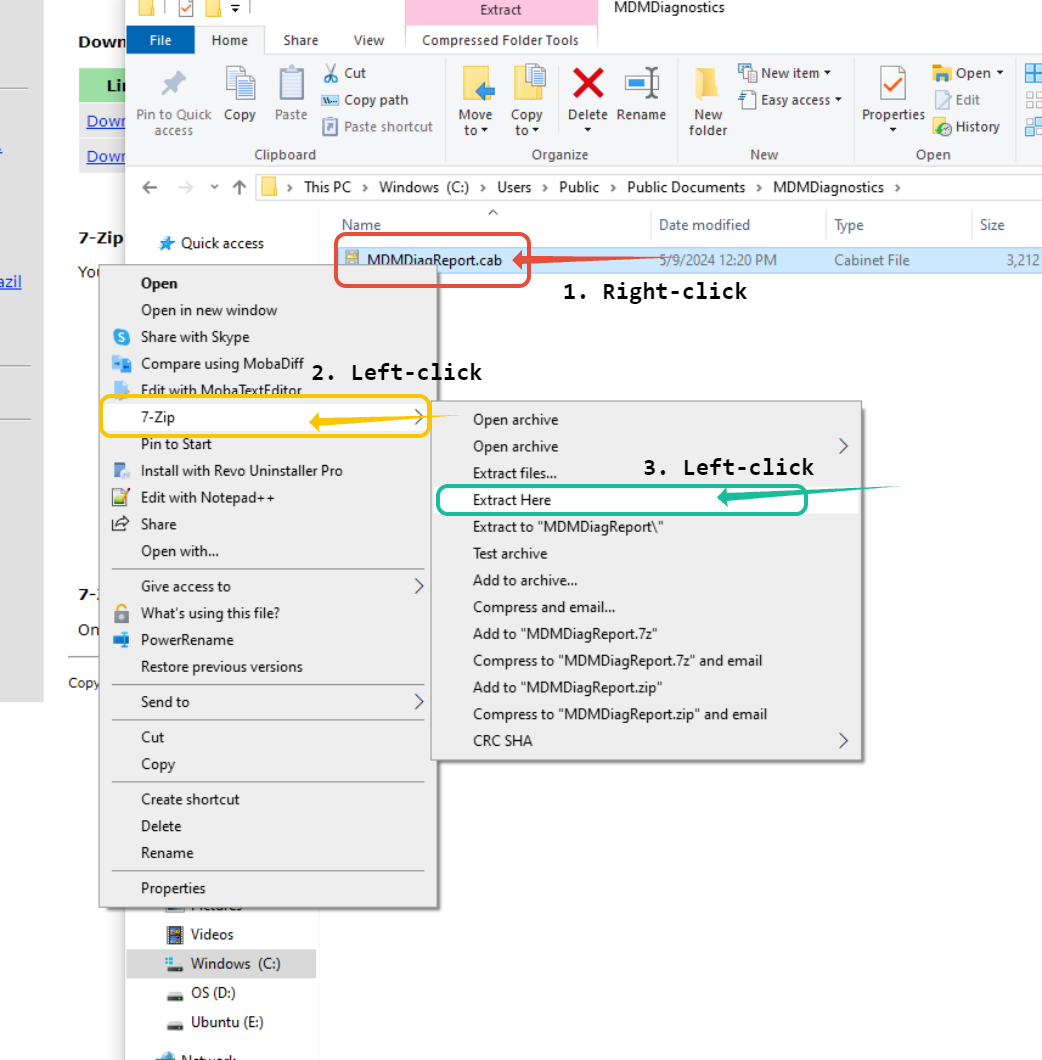Screen dimensions: 1042x1060
Task: Click the Move to folder icon
Action: (477, 84)
